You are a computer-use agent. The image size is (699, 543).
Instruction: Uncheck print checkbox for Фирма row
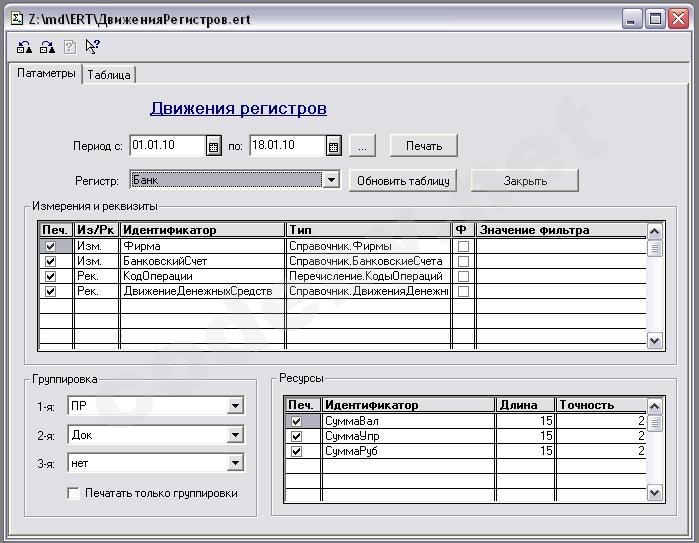[50, 246]
